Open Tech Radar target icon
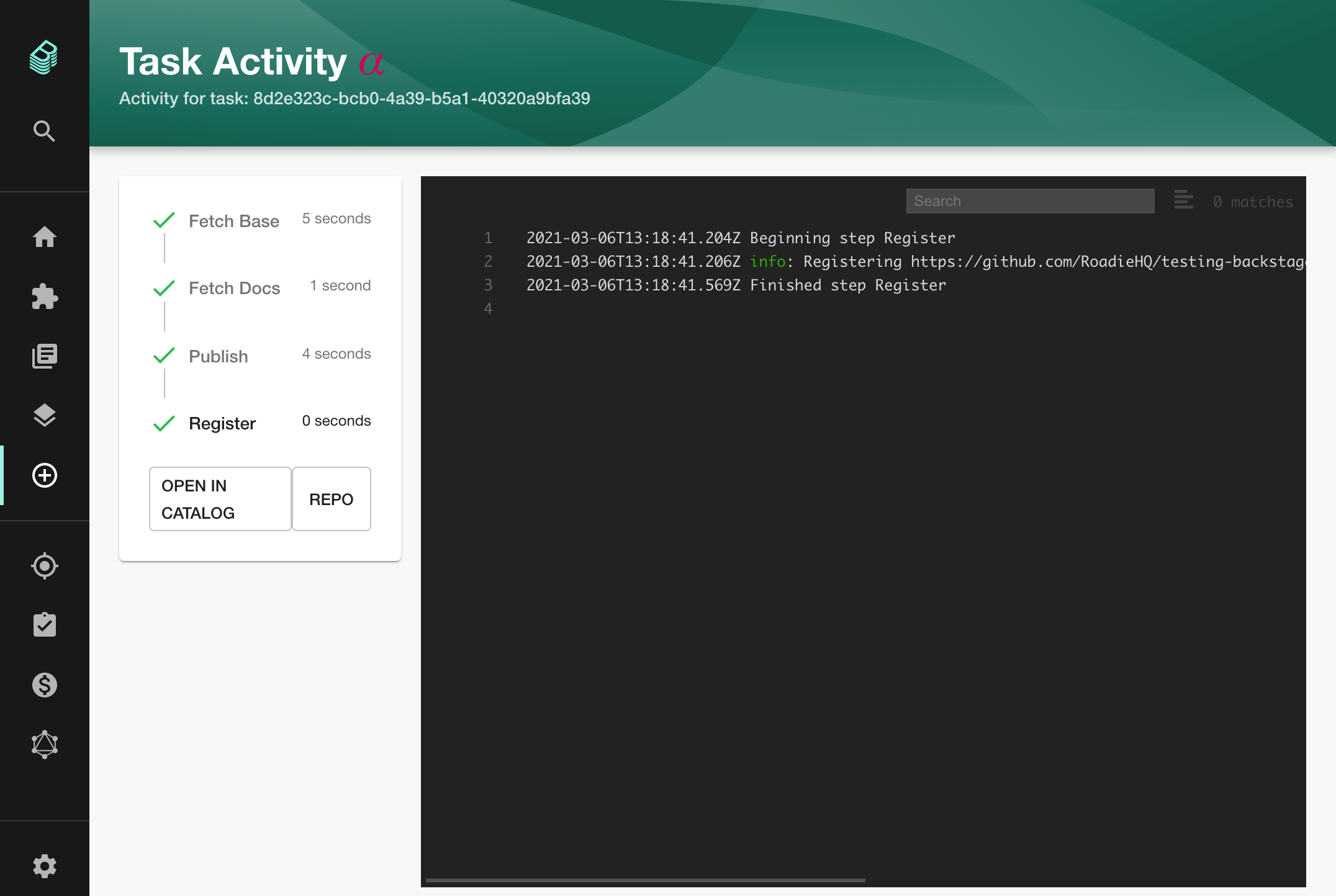Image resolution: width=1336 pixels, height=896 pixels. tap(44, 565)
